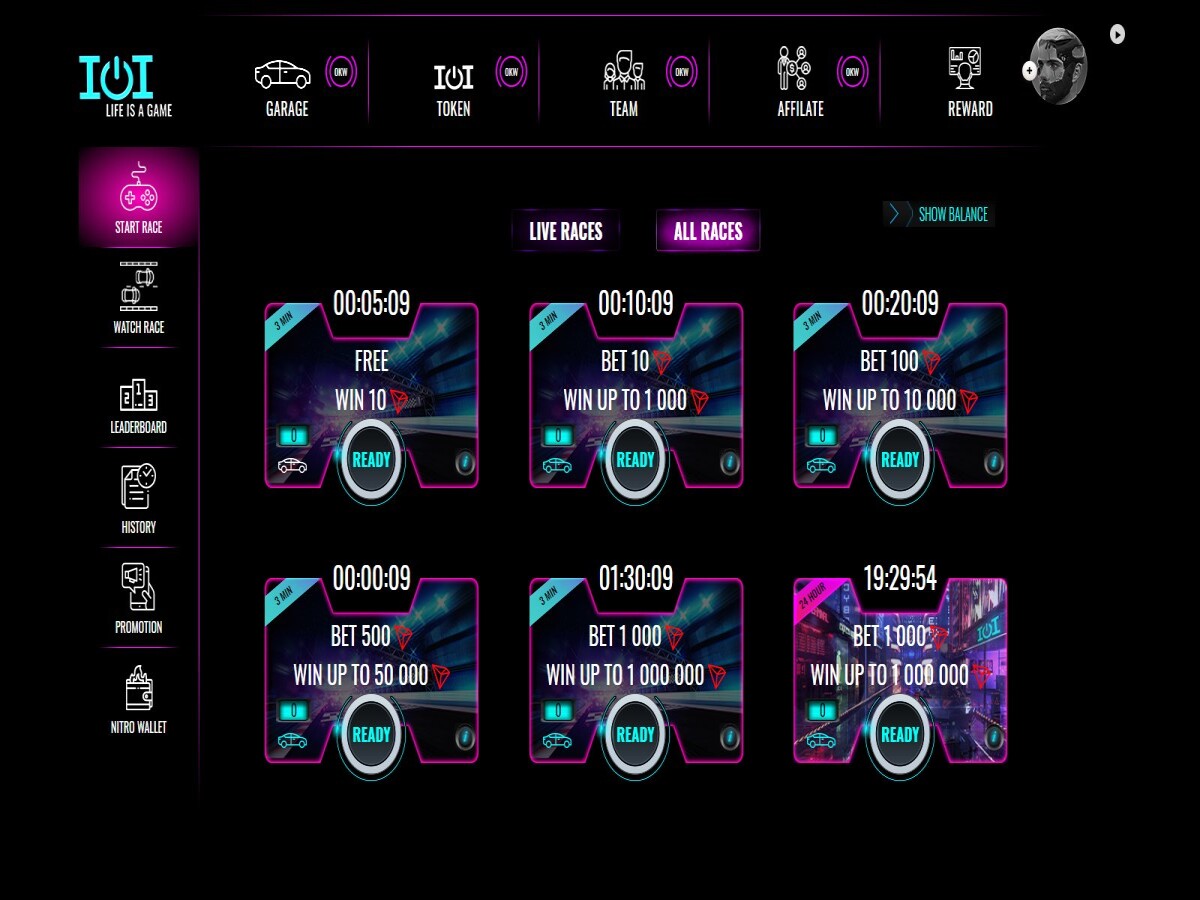
Task: Click the 00:20:09 countdown timer
Action: (900, 303)
